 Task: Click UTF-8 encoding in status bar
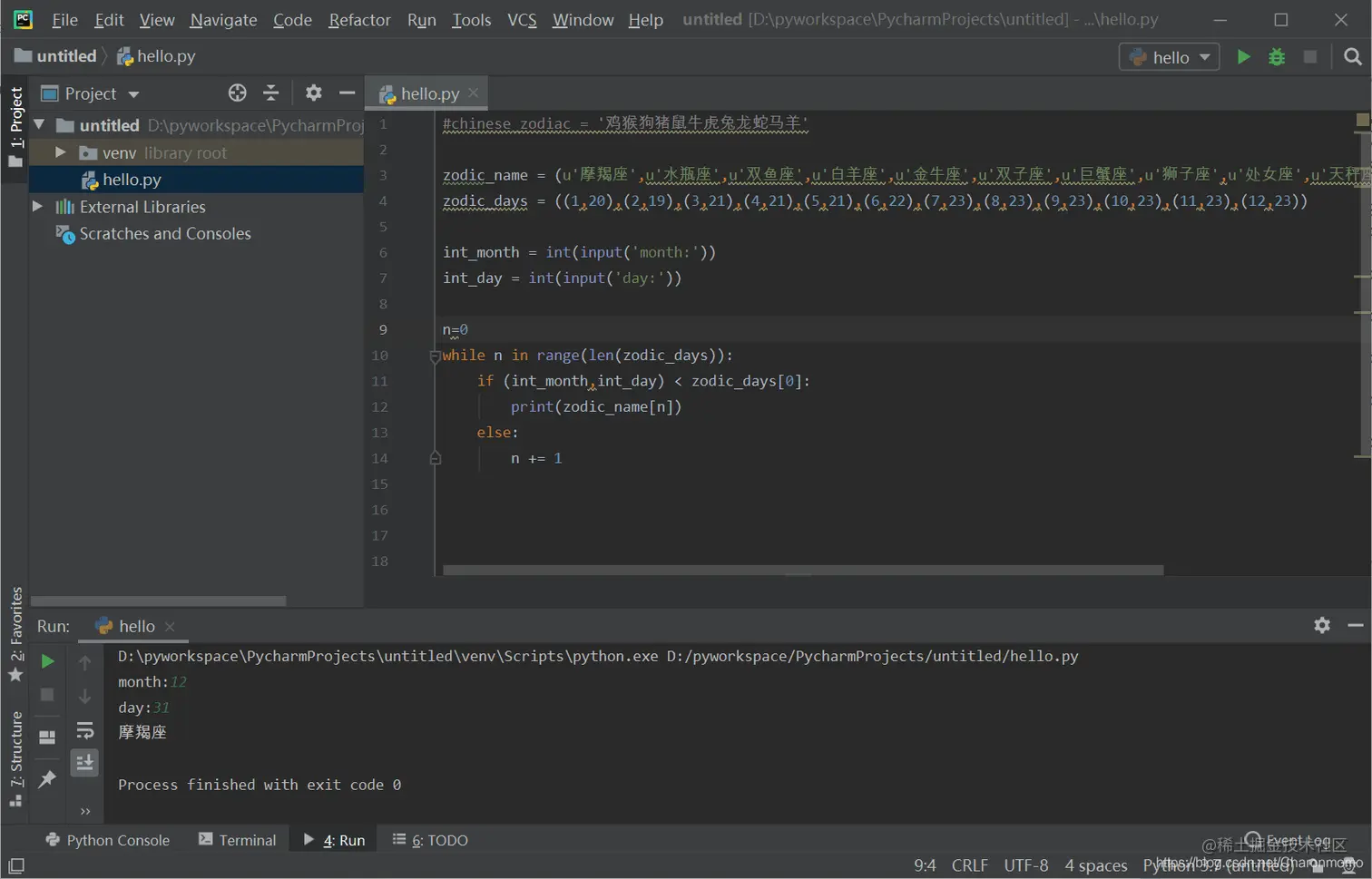point(1025,865)
